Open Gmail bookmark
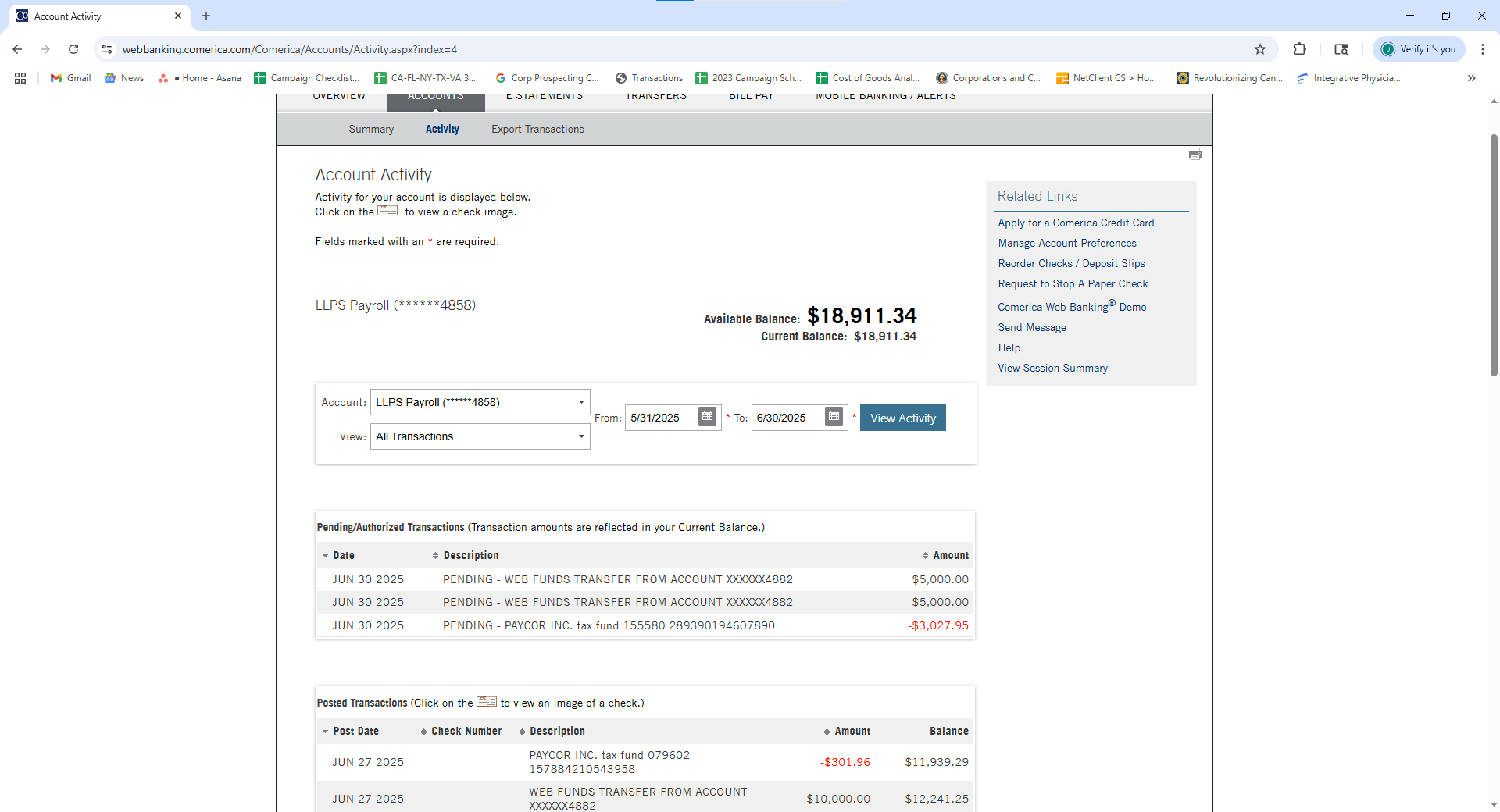The height and width of the screenshot is (812, 1500). coord(70,78)
